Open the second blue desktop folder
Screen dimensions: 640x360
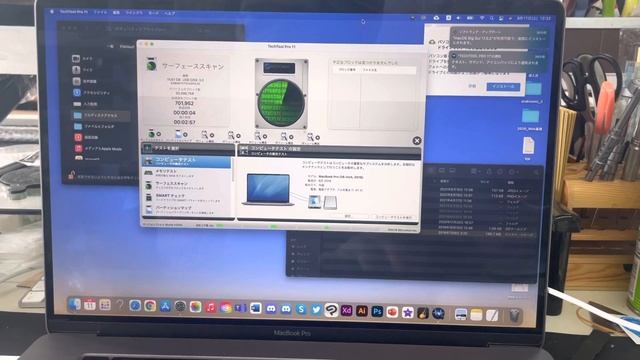[530, 117]
